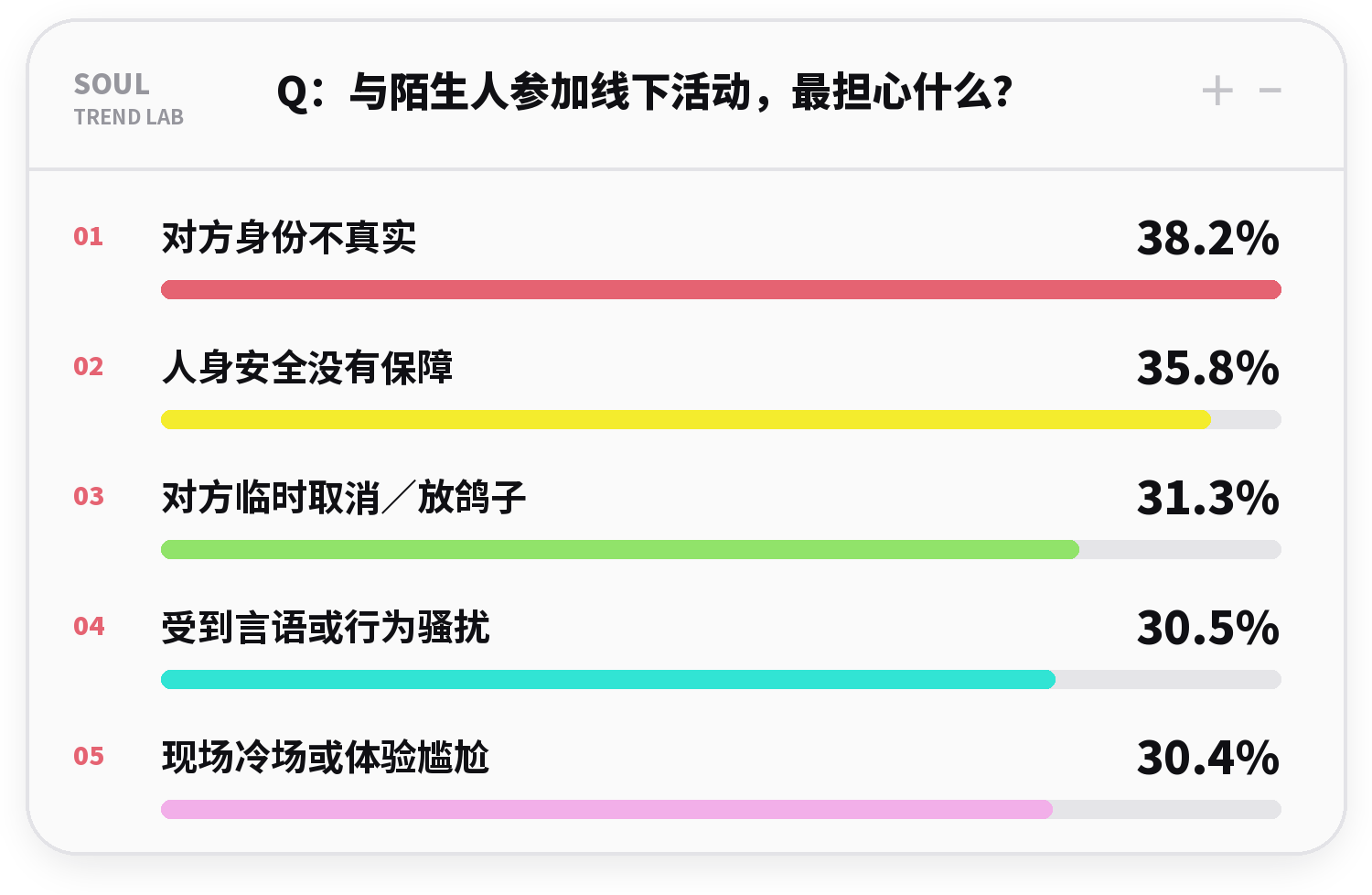This screenshot has height=895, width=1372.
Task: Select the 01 rank number
Action: pos(89,236)
